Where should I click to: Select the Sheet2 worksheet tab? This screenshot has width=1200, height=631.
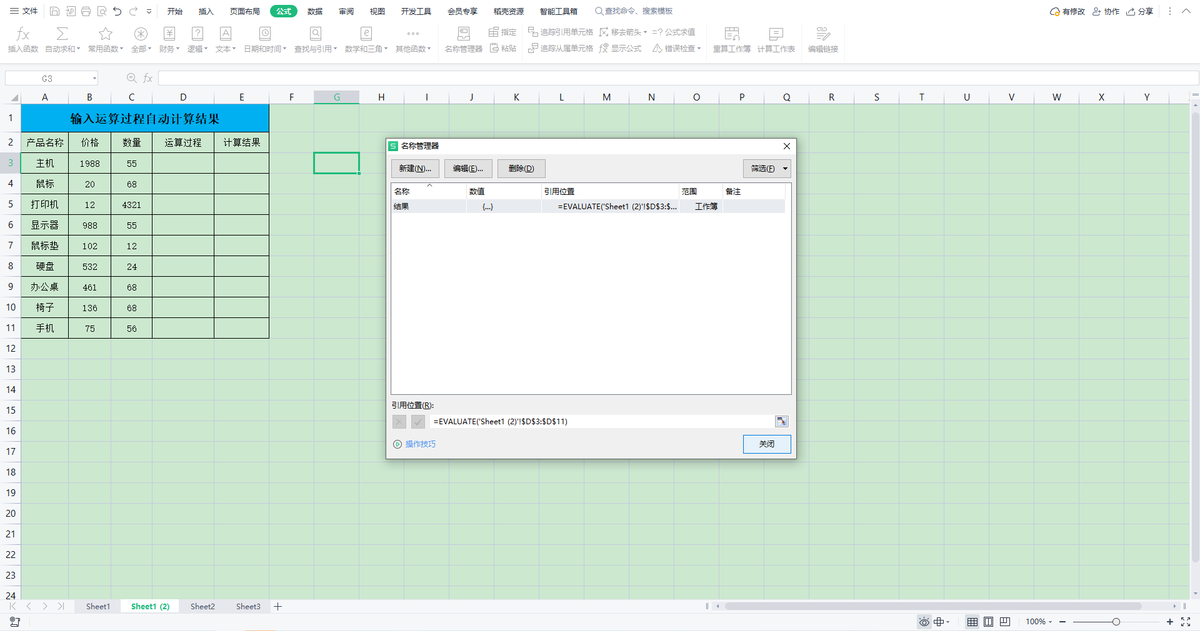click(x=203, y=606)
